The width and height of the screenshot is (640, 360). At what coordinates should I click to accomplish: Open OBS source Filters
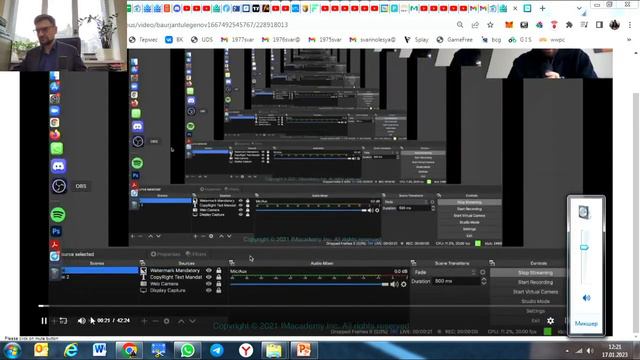[x=196, y=254]
